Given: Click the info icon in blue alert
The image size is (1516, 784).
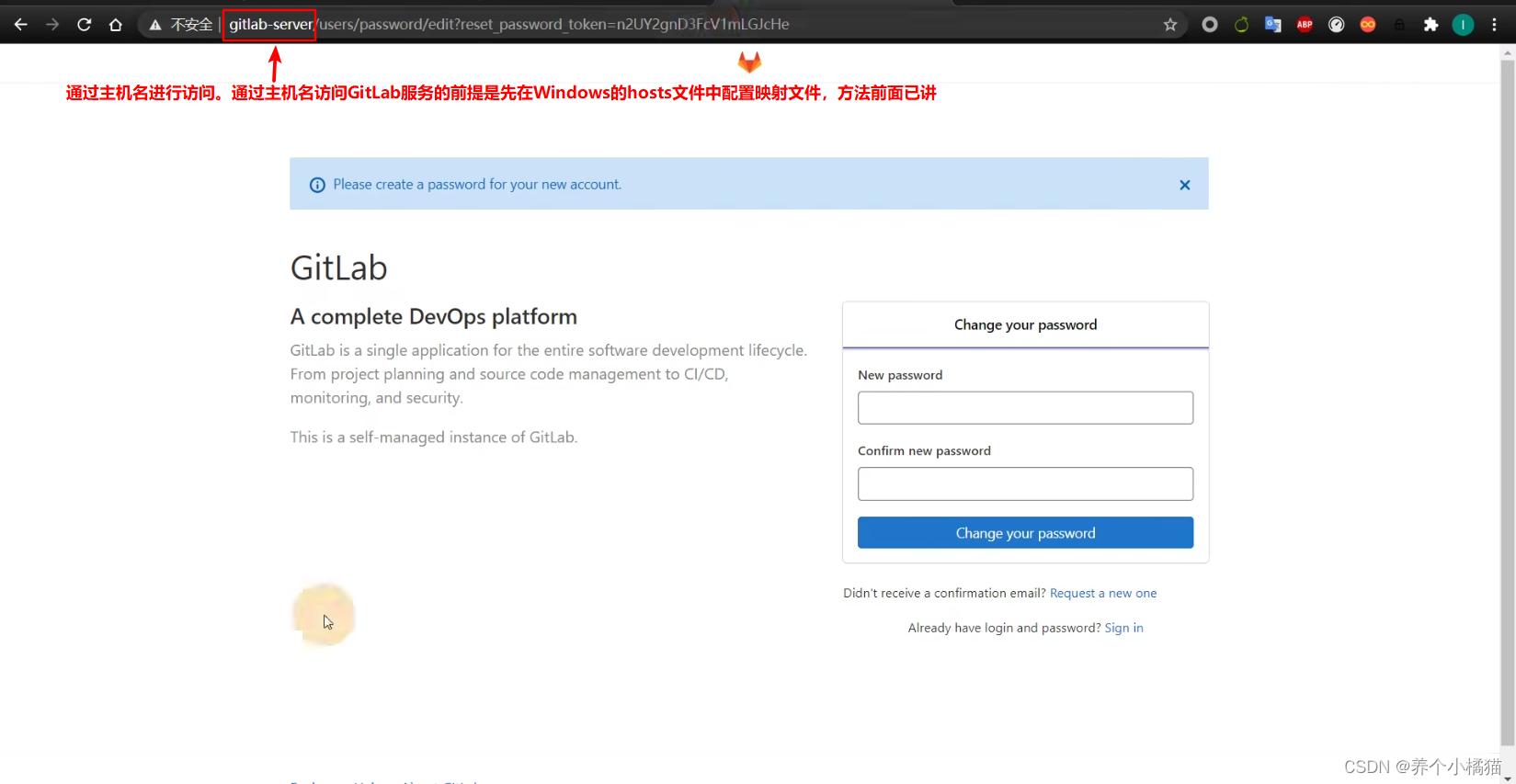Looking at the screenshot, I should click(x=317, y=185).
